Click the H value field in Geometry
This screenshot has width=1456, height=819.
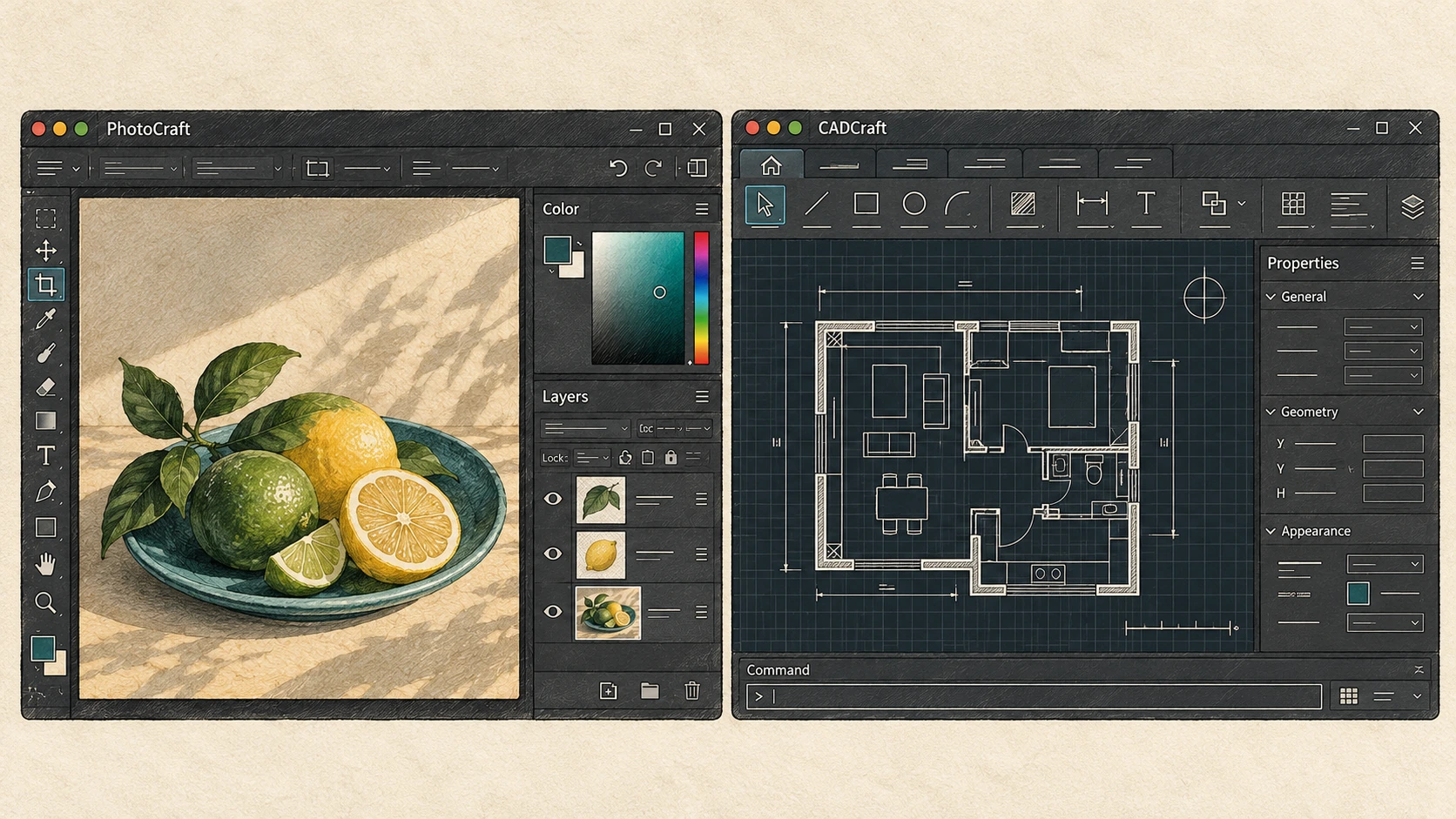(x=1393, y=493)
